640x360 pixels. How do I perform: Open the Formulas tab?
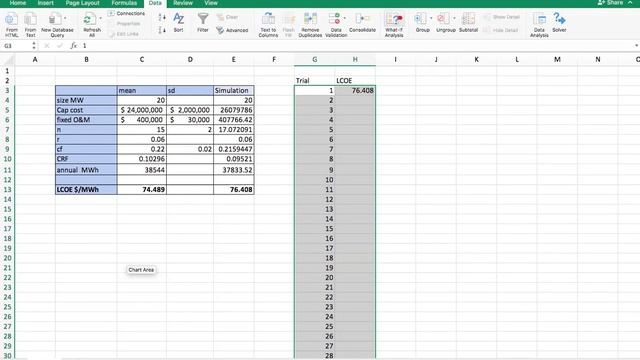(x=124, y=3)
